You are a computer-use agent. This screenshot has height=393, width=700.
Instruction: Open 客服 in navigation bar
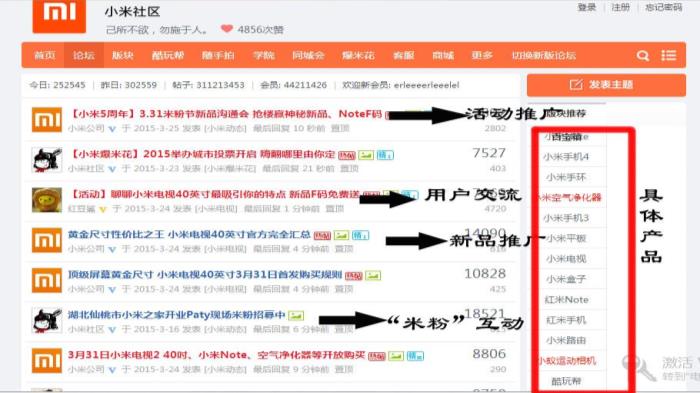coord(404,55)
